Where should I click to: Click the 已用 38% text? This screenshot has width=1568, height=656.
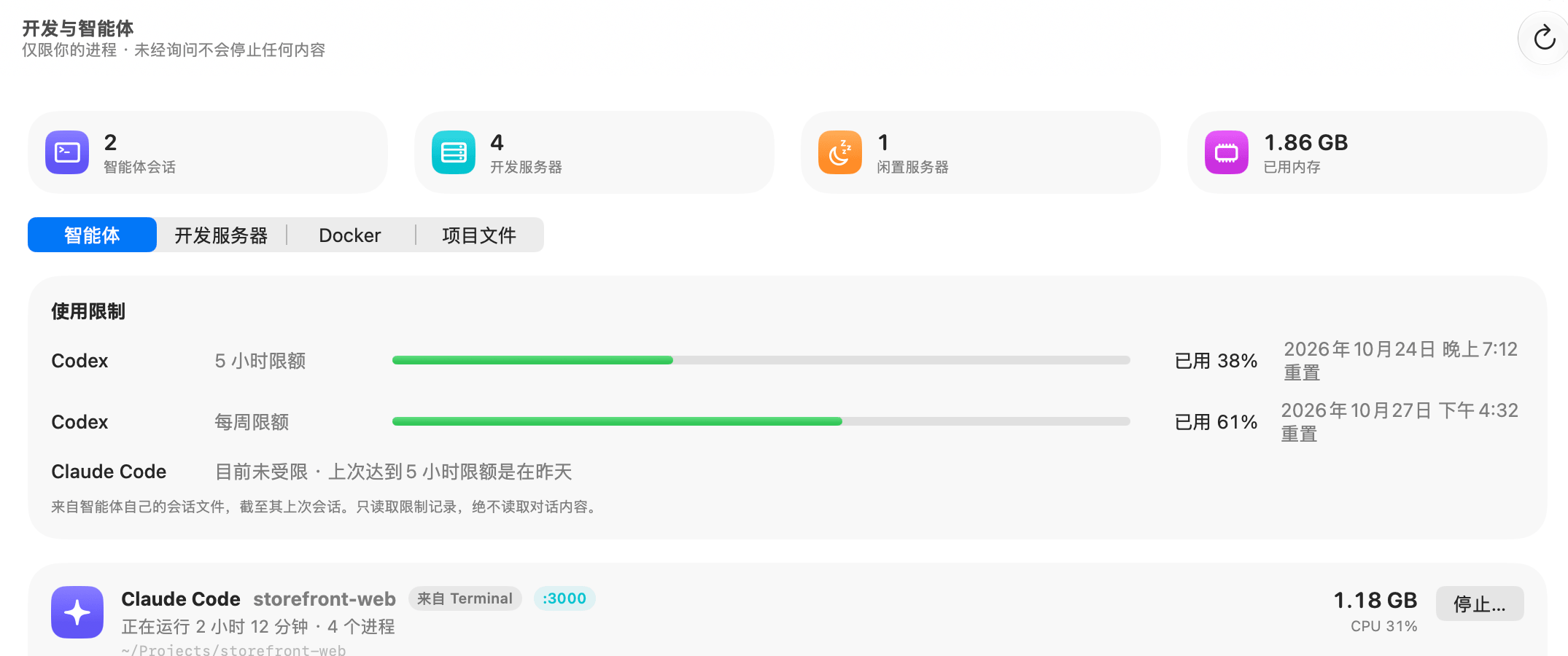click(x=1216, y=361)
